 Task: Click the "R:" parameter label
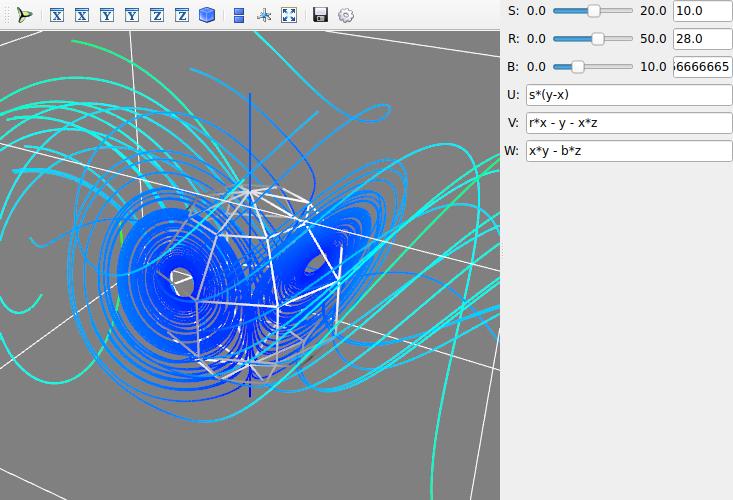(513, 39)
